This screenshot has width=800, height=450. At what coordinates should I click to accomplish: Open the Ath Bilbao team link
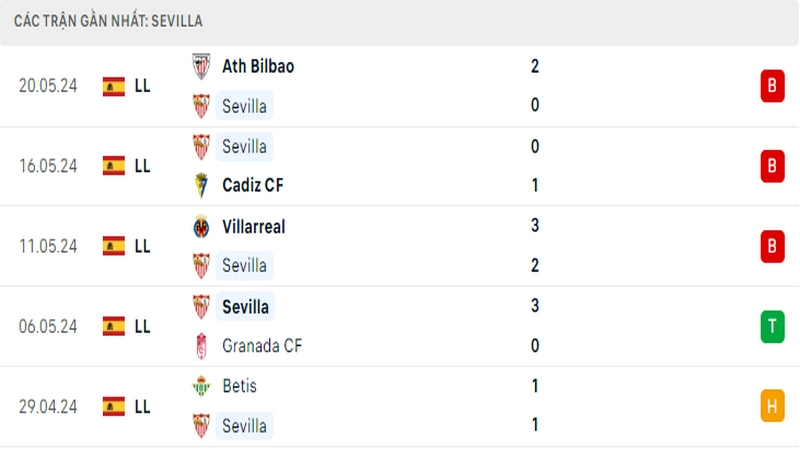coord(258,66)
